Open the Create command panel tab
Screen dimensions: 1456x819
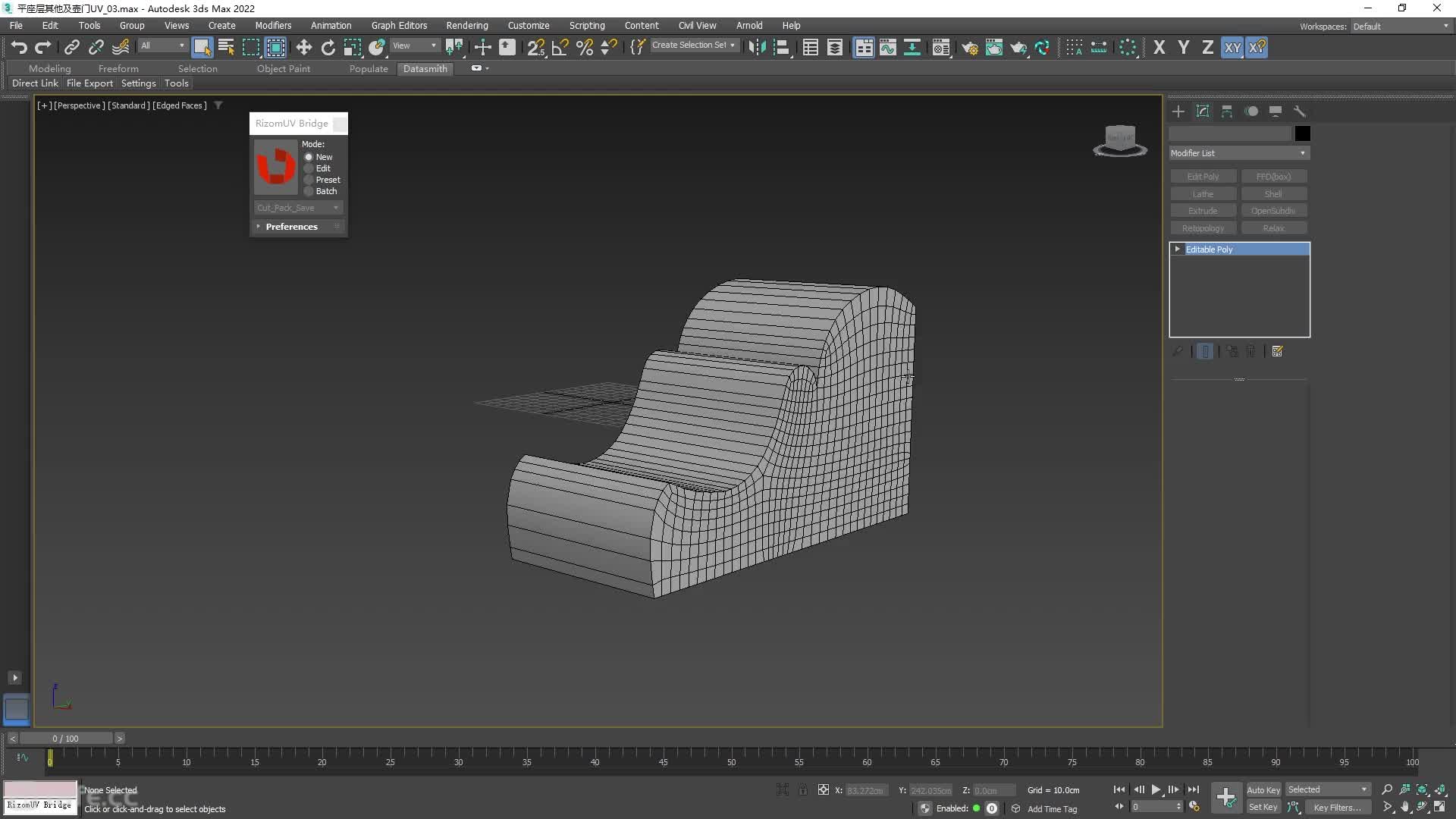(1178, 111)
